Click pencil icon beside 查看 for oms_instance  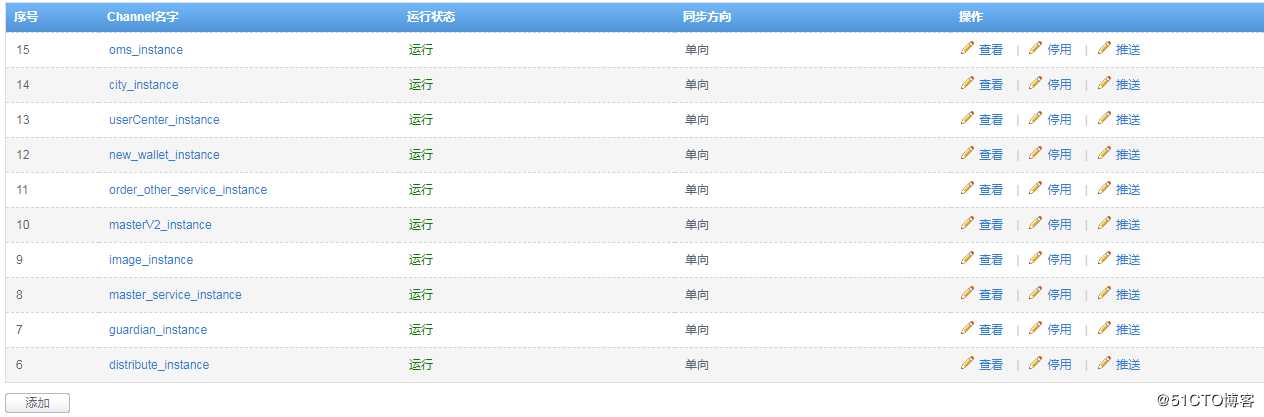click(967, 48)
